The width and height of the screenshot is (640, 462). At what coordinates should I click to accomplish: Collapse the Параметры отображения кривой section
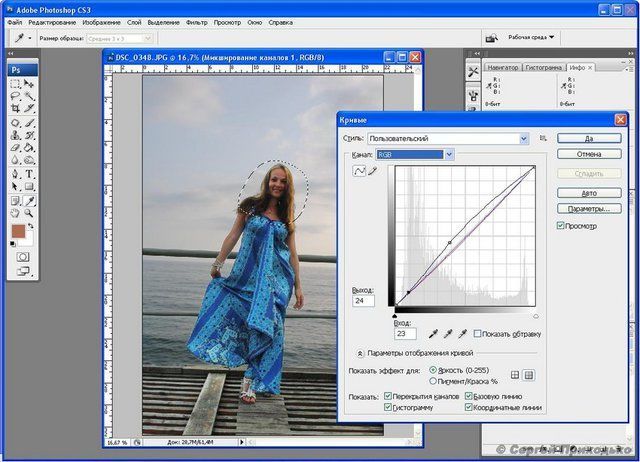click(x=359, y=354)
